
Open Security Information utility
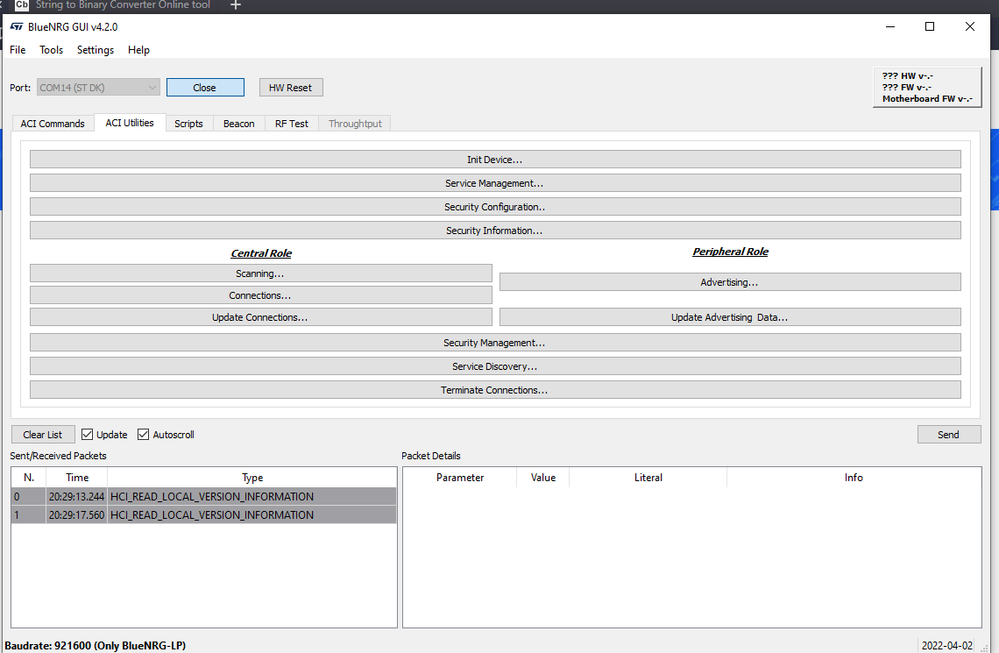coord(495,230)
